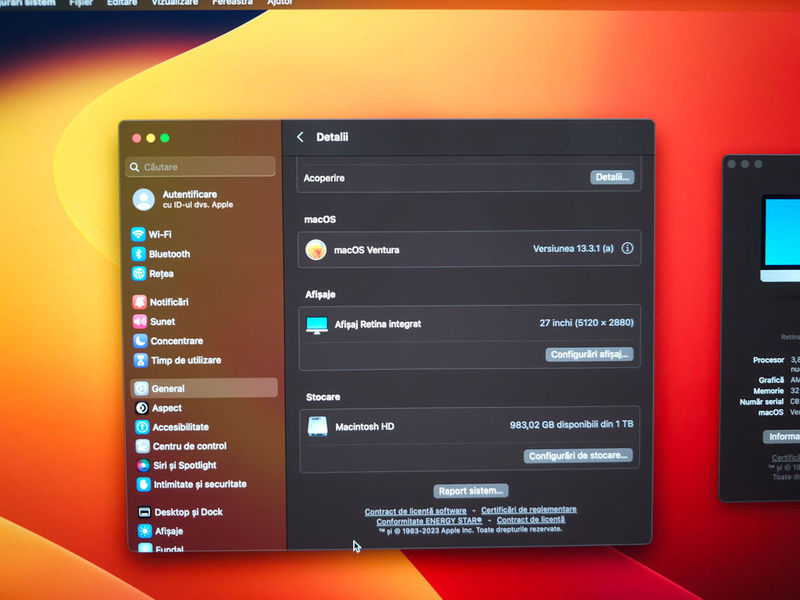Viewport: 800px width, 600px height.
Task: Click the magnifying glass search icon
Action: pos(134,167)
